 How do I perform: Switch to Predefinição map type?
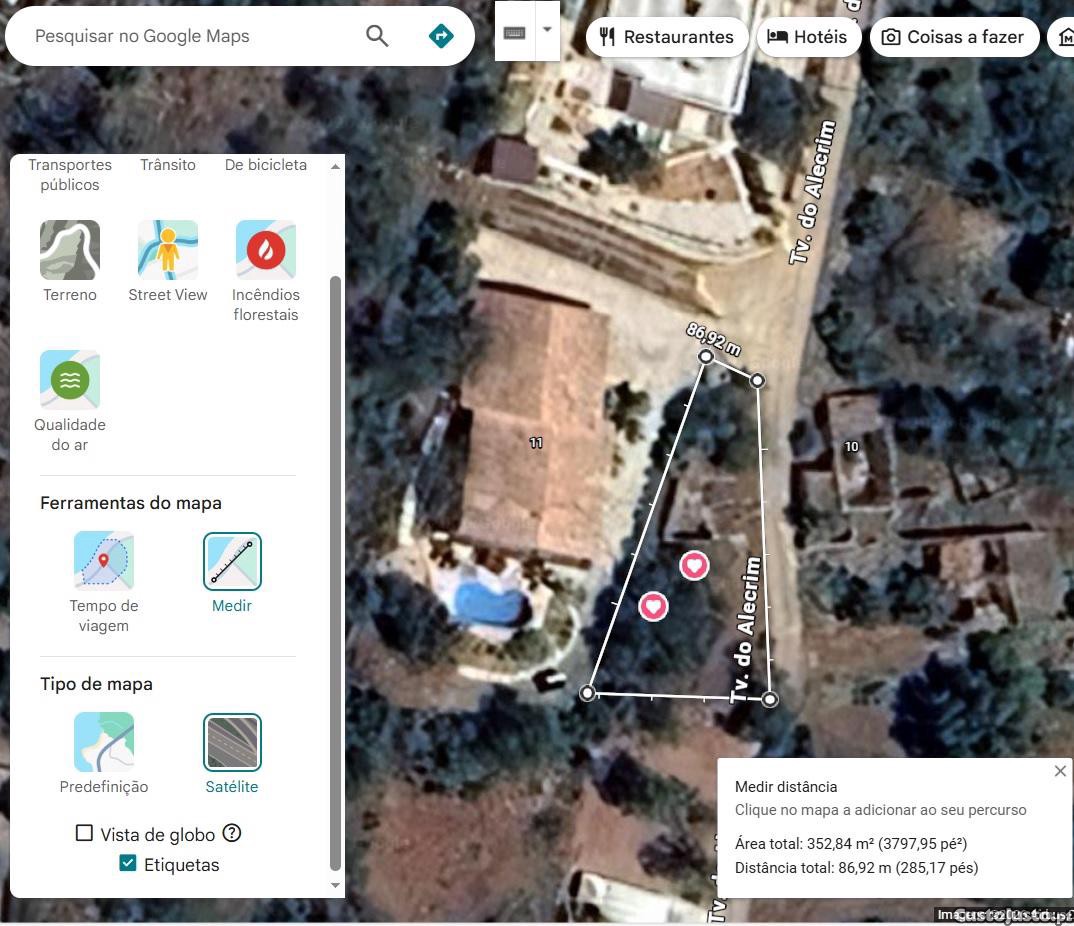tap(104, 742)
